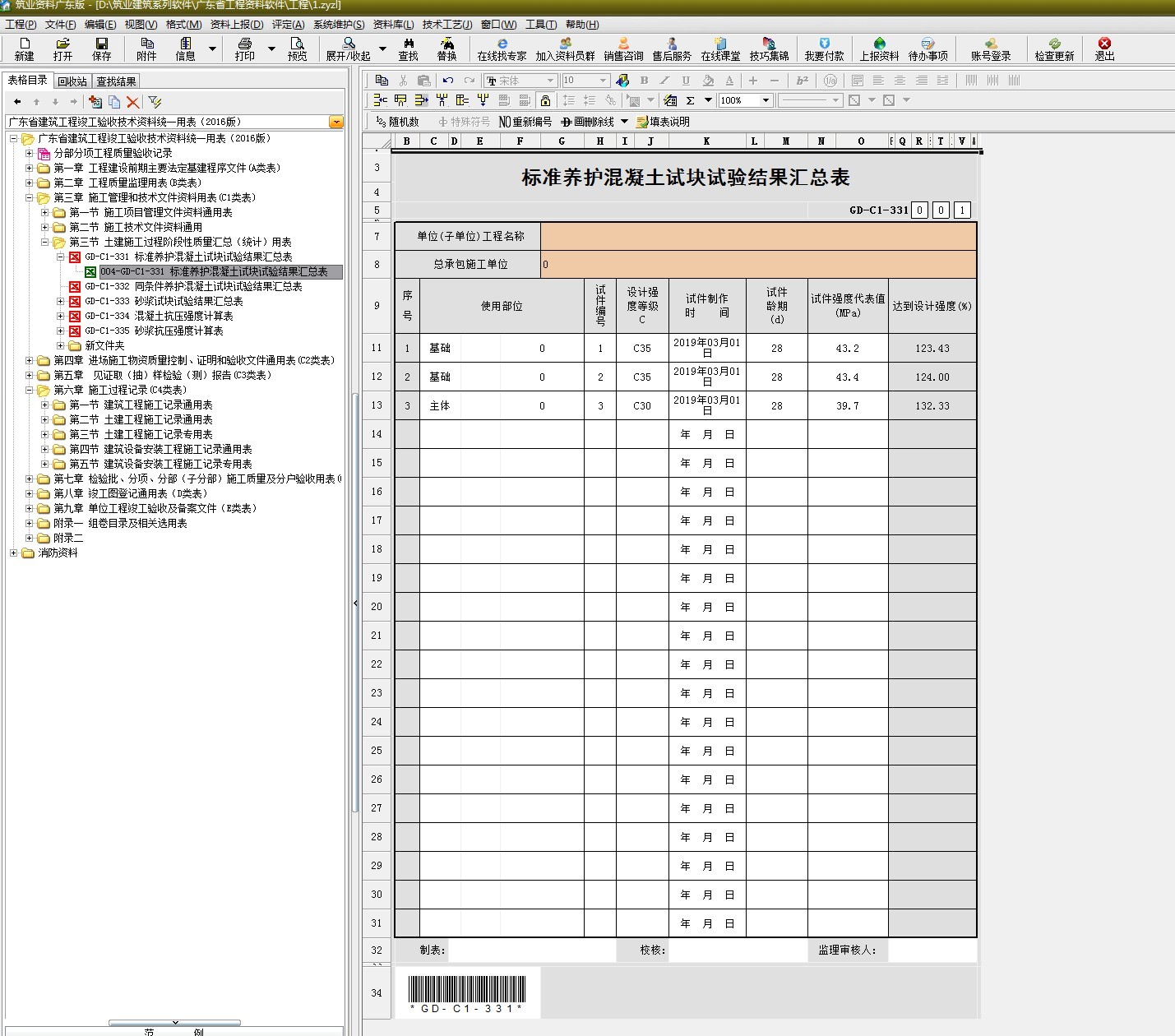
Task: Click the sum Σ icon
Action: 690,100
